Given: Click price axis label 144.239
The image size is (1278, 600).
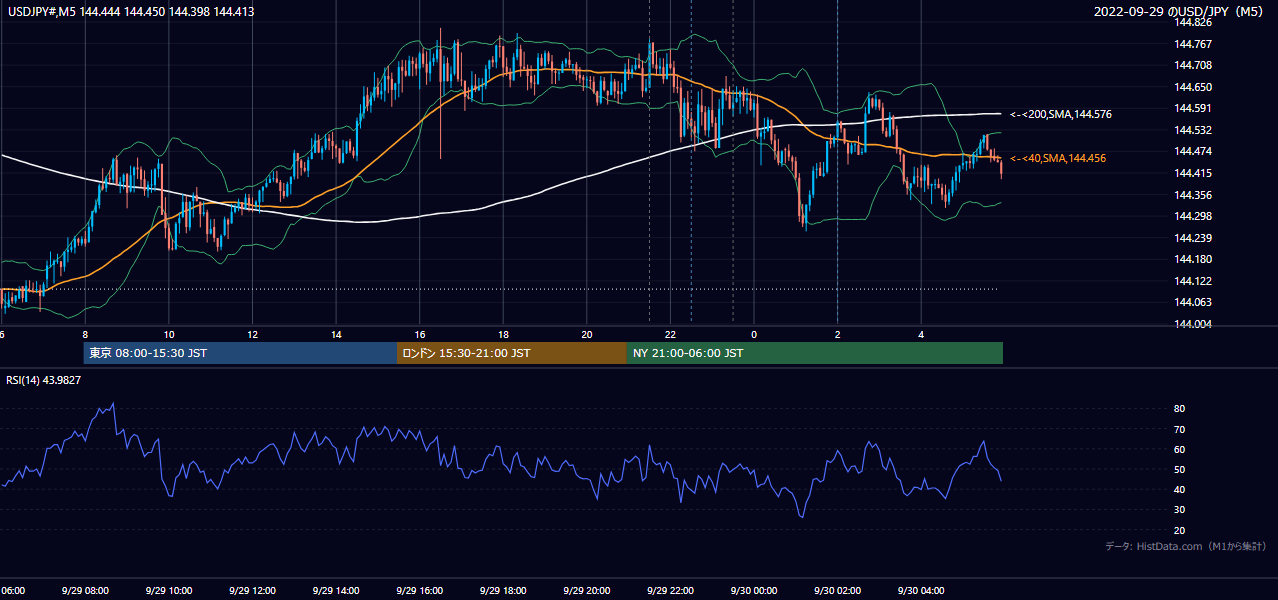Looking at the screenshot, I should [1193, 238].
